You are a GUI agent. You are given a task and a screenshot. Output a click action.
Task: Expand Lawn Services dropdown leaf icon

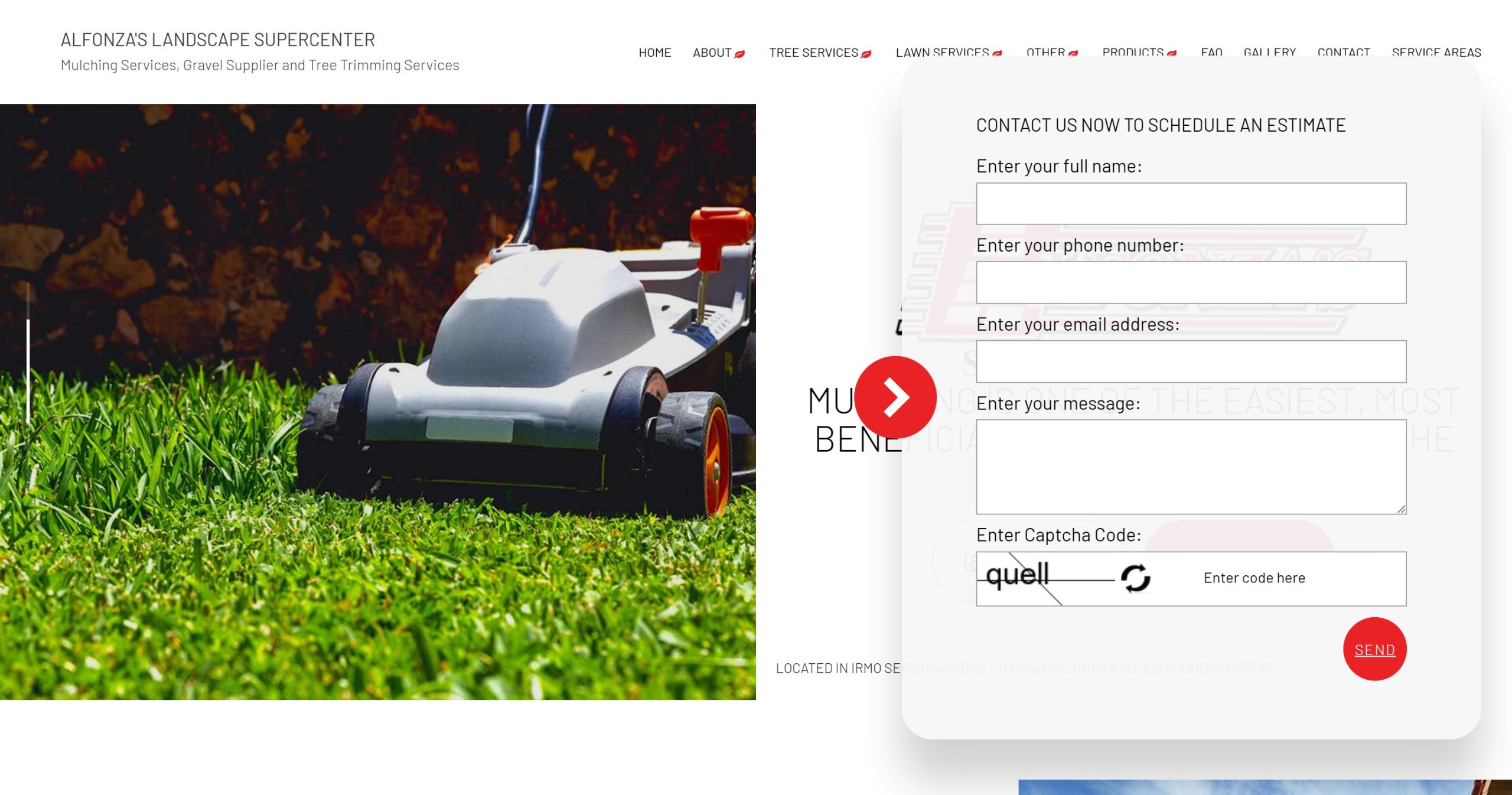(997, 53)
